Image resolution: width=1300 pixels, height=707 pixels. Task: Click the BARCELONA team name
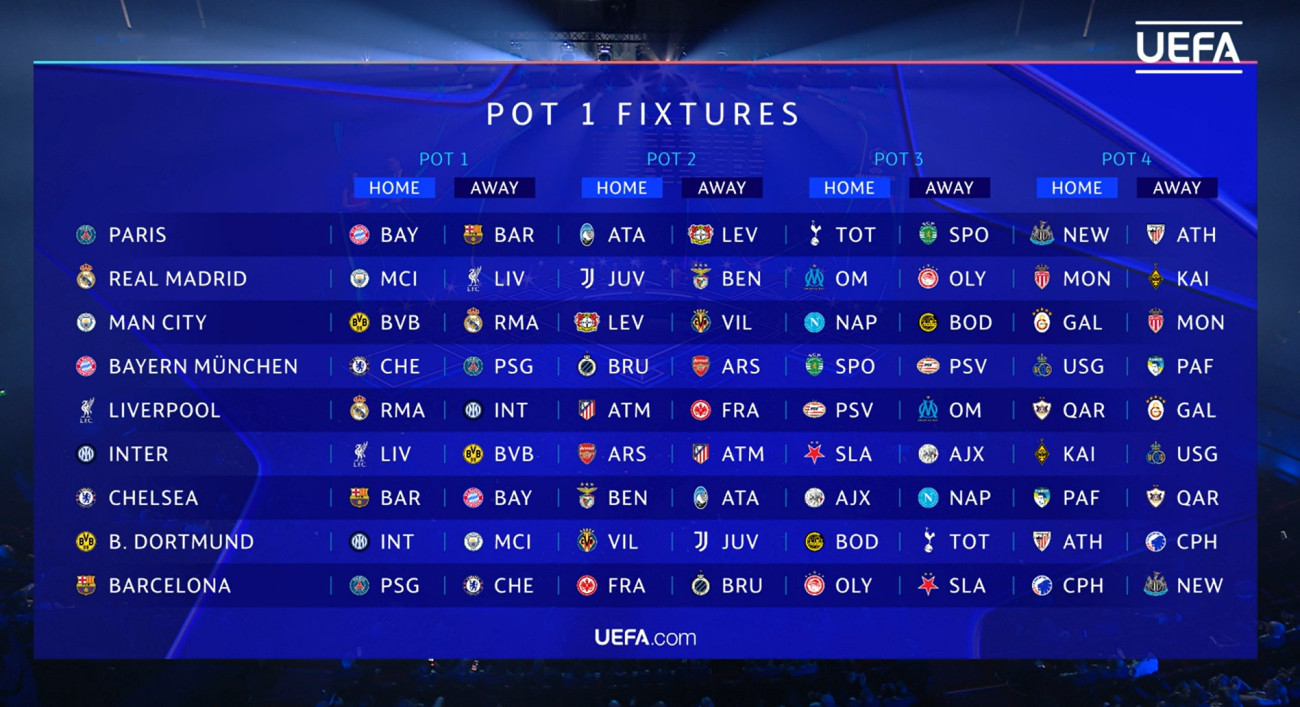pos(170,586)
